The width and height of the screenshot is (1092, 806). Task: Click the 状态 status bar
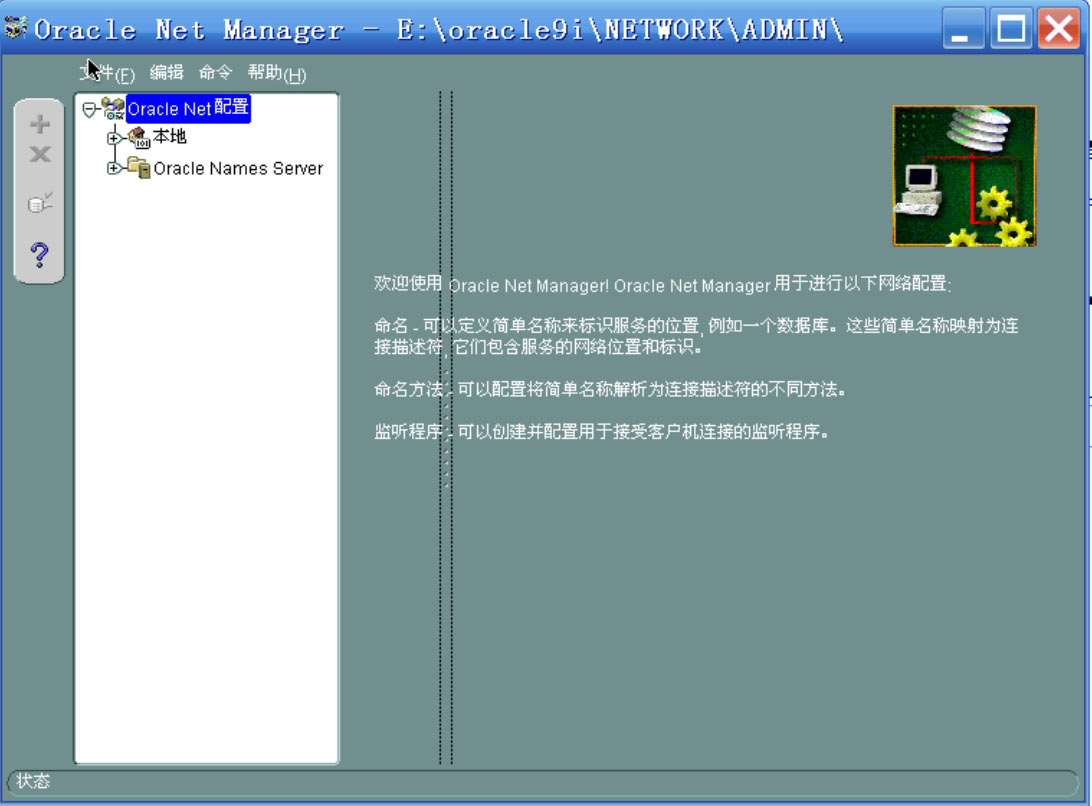coord(543,782)
